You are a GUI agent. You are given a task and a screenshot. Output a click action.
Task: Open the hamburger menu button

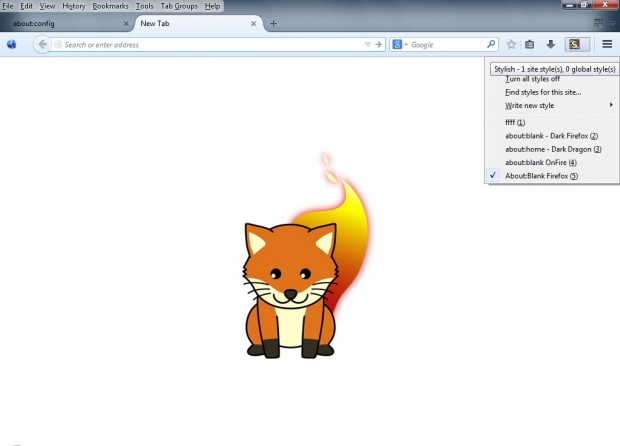(x=607, y=44)
